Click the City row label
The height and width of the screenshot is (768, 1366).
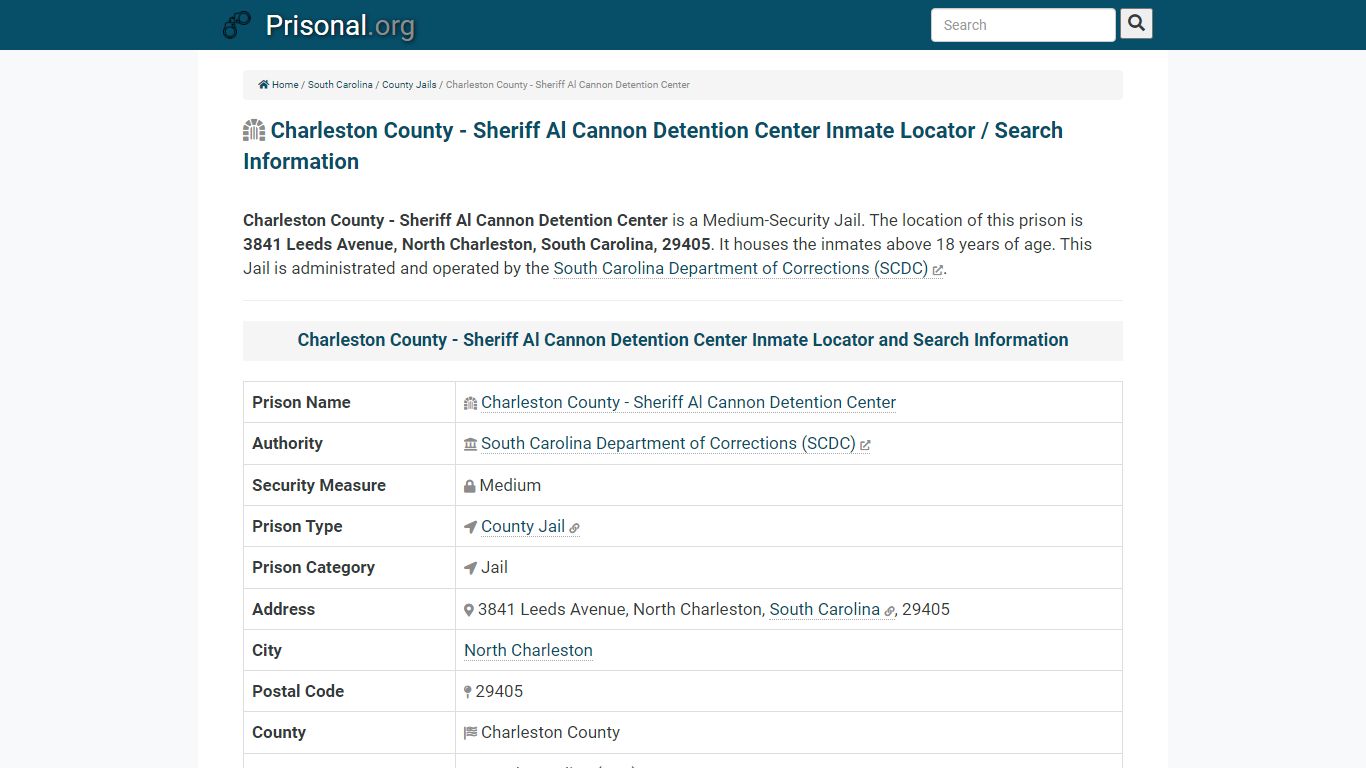[266, 650]
